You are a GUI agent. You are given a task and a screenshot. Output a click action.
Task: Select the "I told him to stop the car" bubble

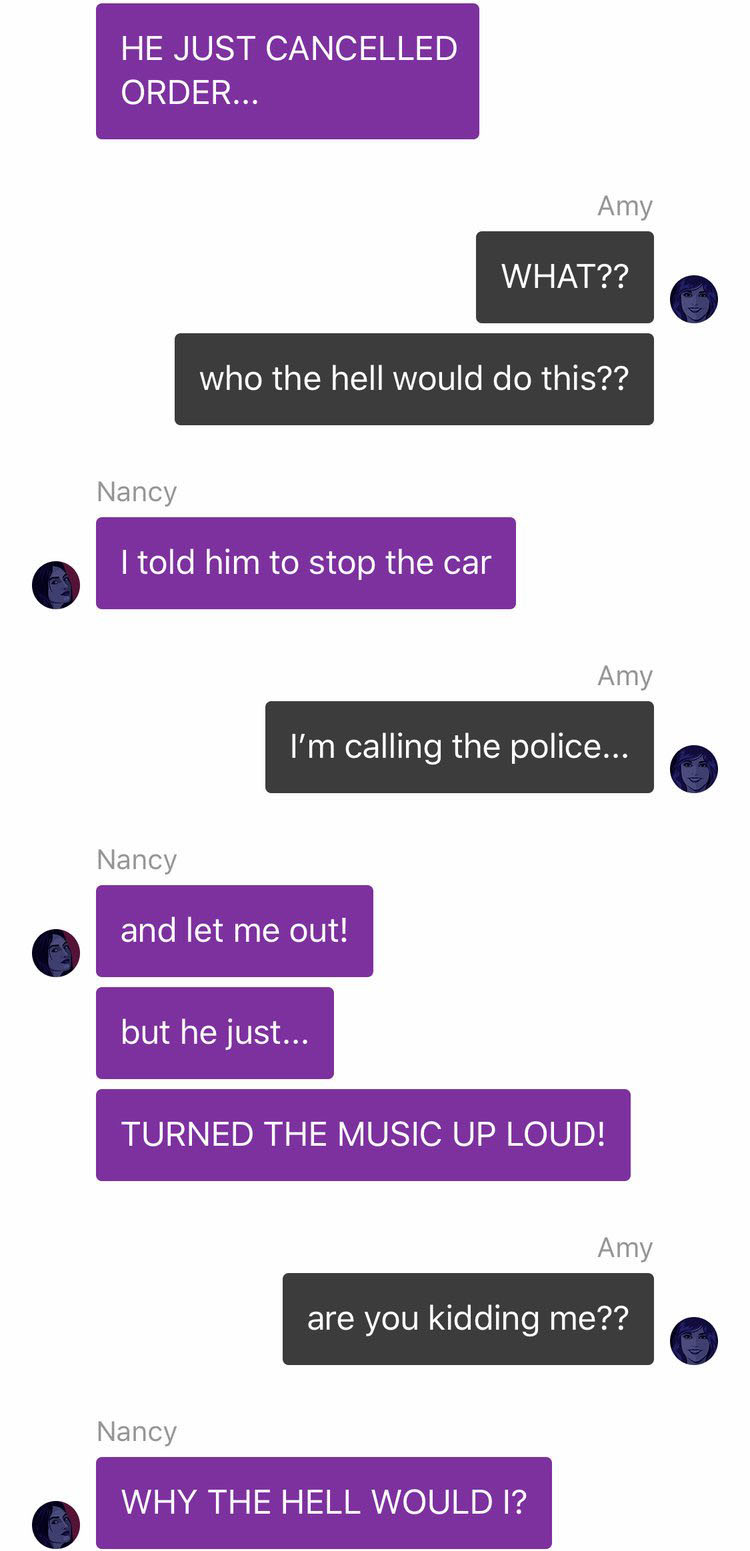click(x=306, y=563)
